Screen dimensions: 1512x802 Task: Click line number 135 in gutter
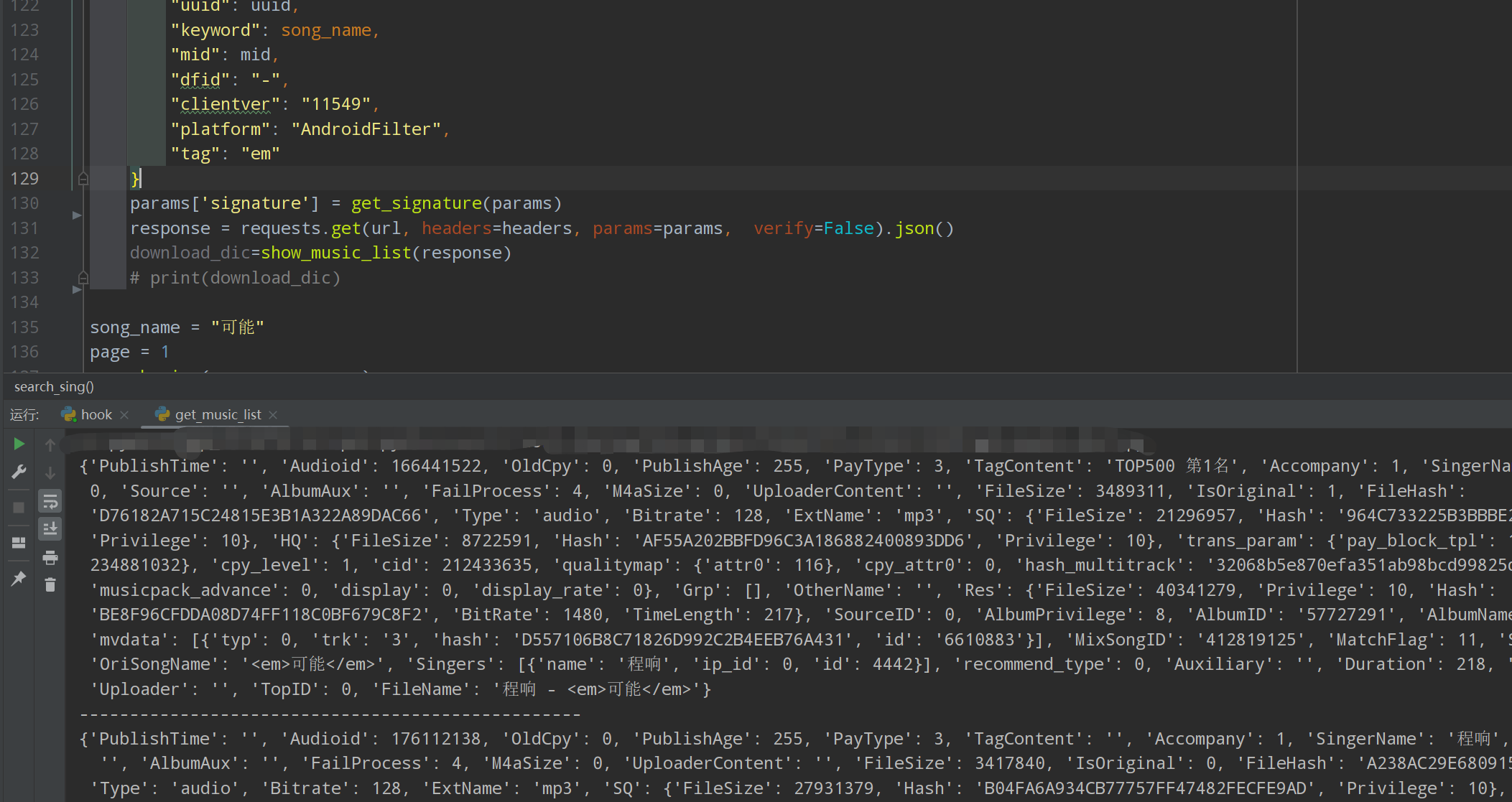point(25,327)
